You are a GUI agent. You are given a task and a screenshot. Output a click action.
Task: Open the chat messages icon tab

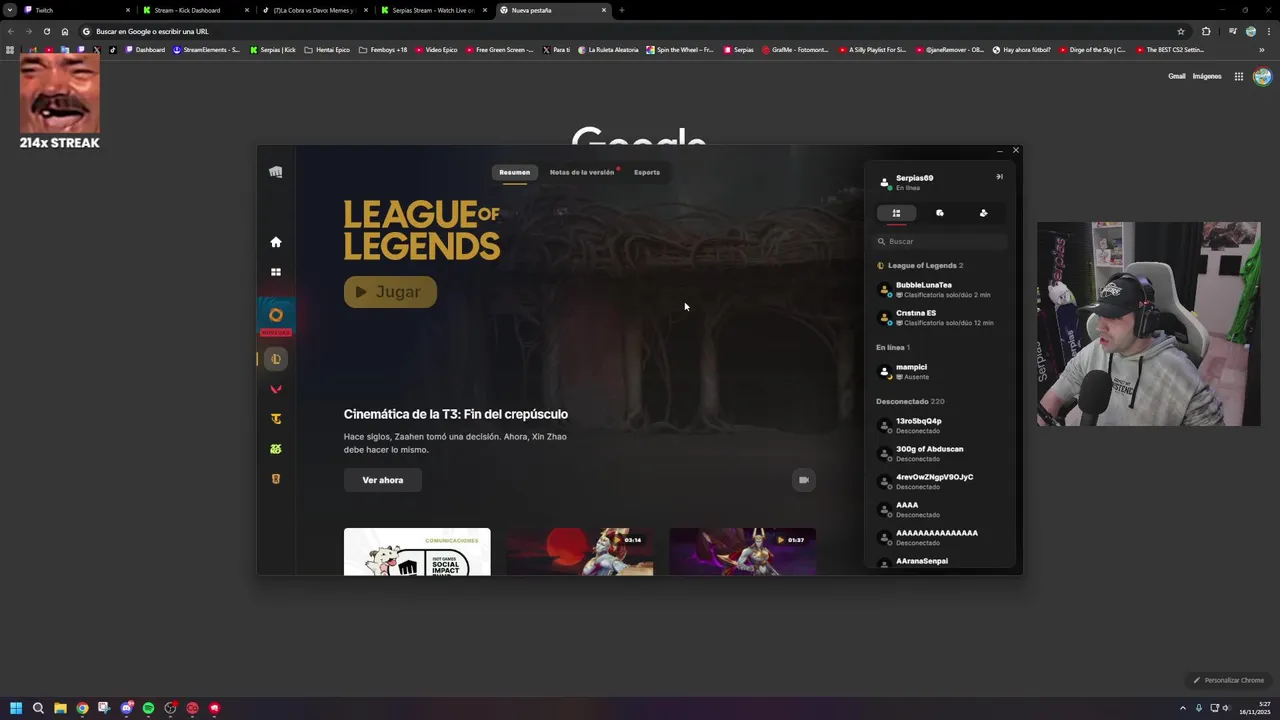point(940,213)
